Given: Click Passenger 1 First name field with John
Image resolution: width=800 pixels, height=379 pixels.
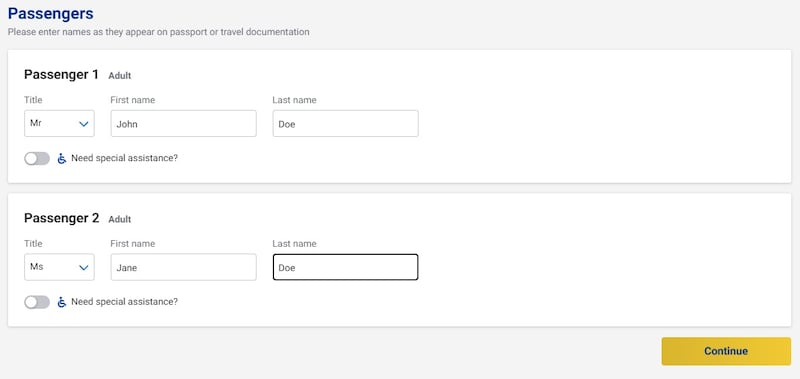Looking at the screenshot, I should click(x=184, y=123).
